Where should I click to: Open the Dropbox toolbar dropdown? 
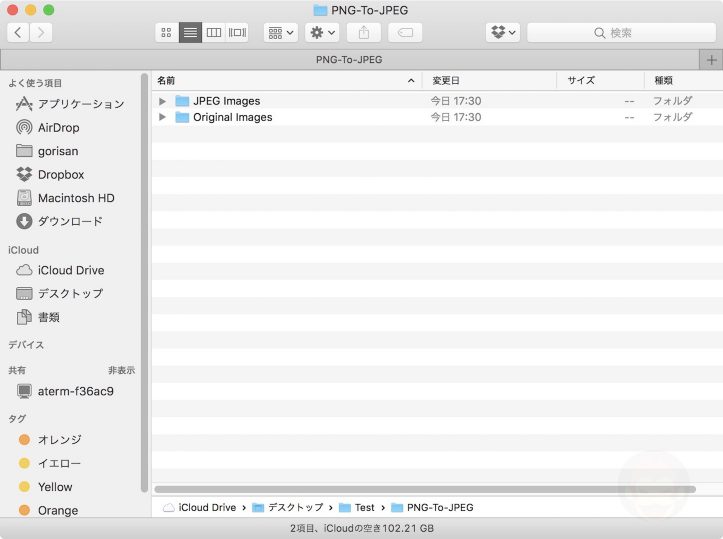(x=503, y=33)
